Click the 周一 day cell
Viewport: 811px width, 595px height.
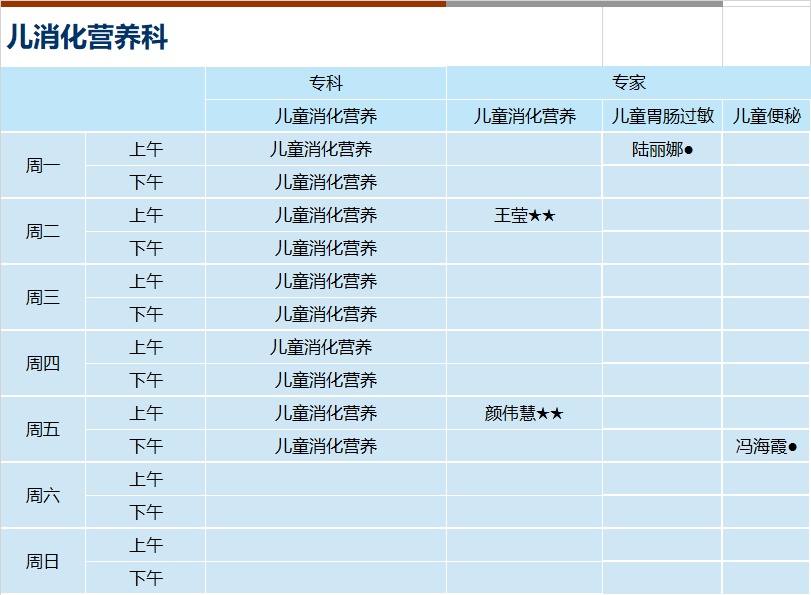[x=43, y=166]
